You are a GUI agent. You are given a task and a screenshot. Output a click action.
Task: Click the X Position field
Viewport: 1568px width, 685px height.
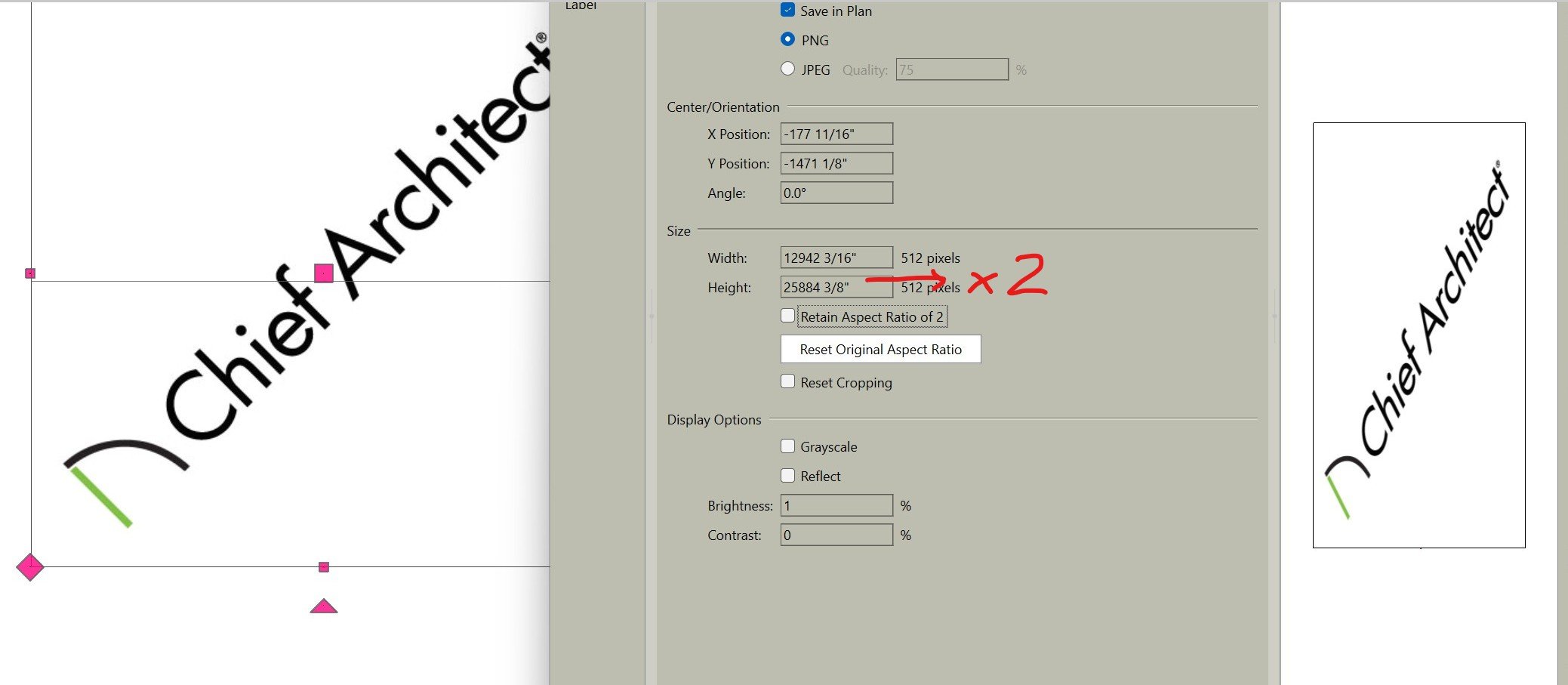pyautogui.click(x=836, y=134)
